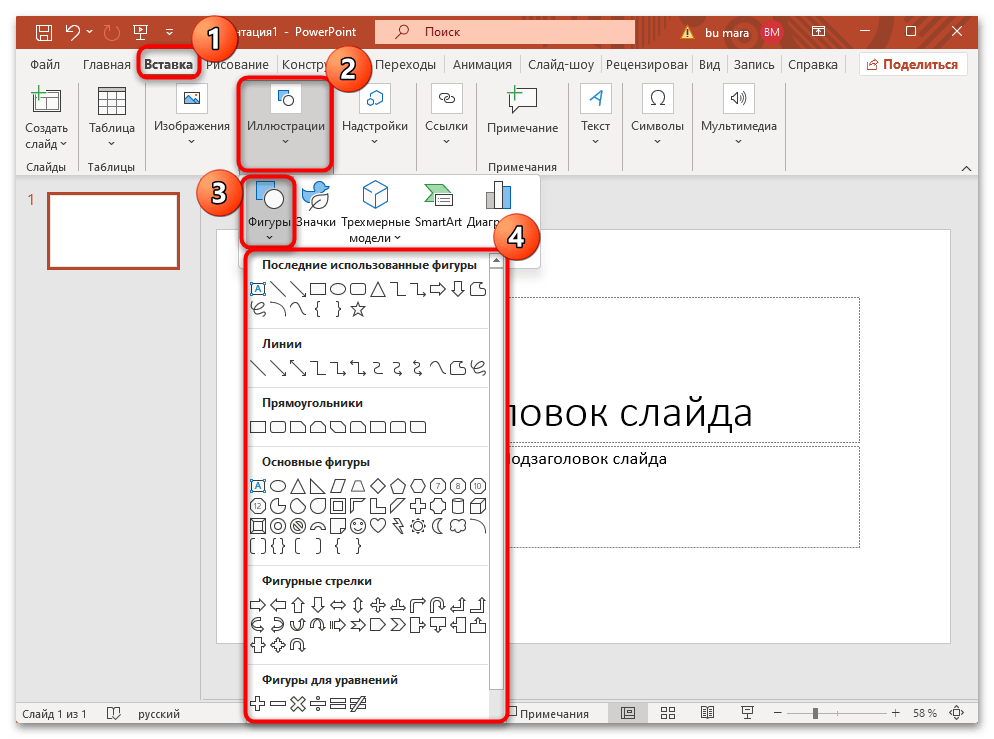This screenshot has height=739, width=994.
Task: Start slide show from status bar
Action: tap(747, 713)
